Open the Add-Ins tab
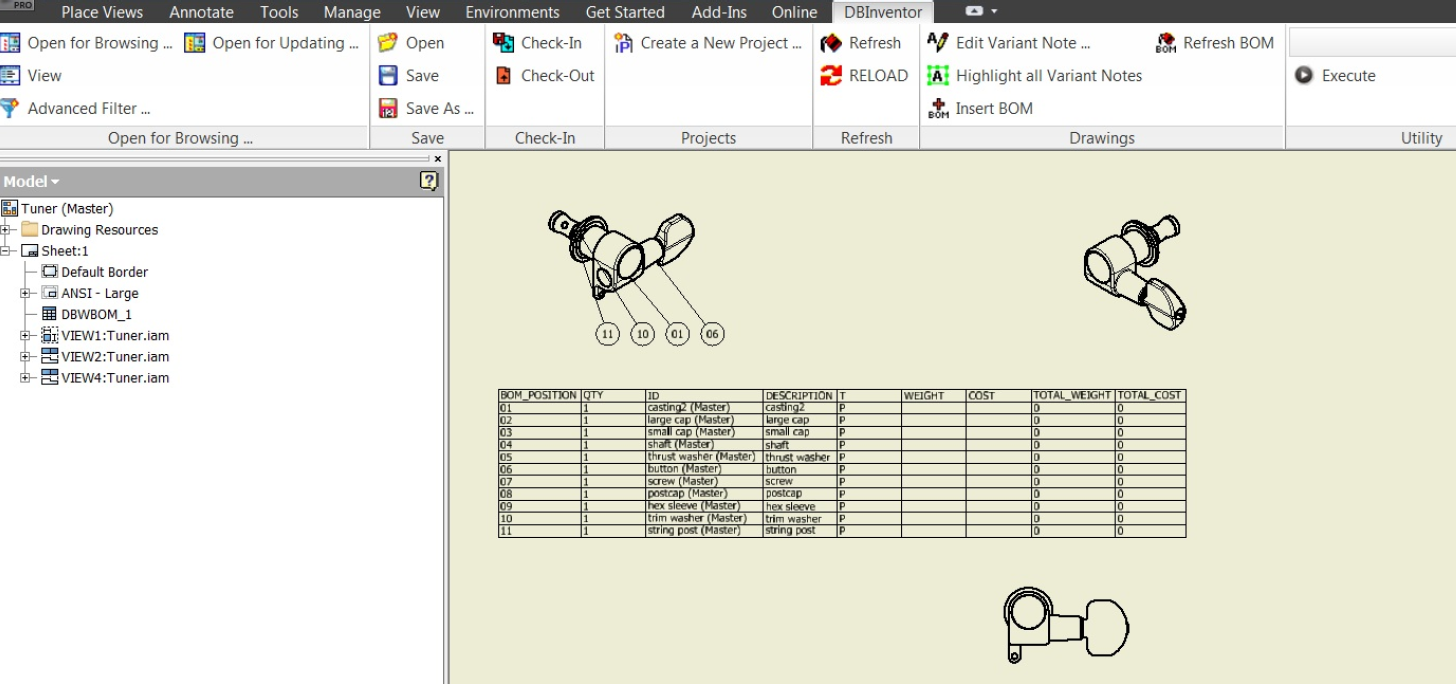The width and height of the screenshot is (1456, 684). 718,12
